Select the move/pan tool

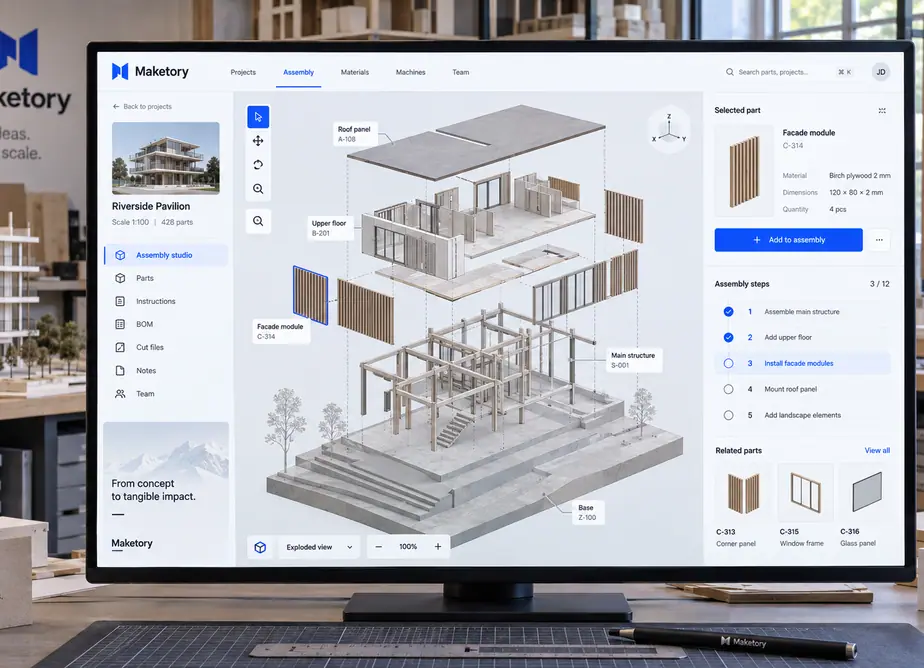click(x=258, y=141)
